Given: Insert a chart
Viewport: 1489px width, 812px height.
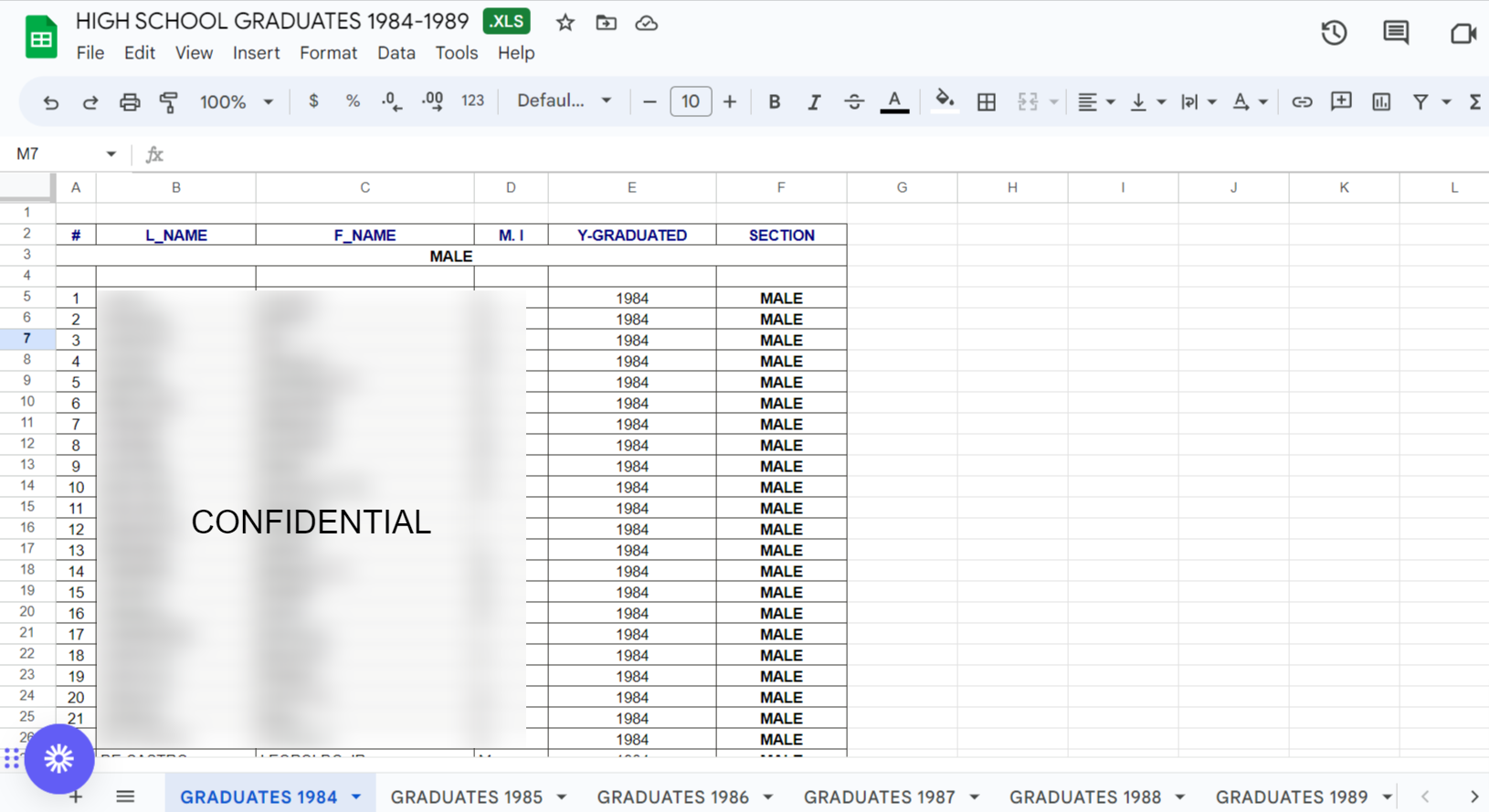Looking at the screenshot, I should [1381, 102].
